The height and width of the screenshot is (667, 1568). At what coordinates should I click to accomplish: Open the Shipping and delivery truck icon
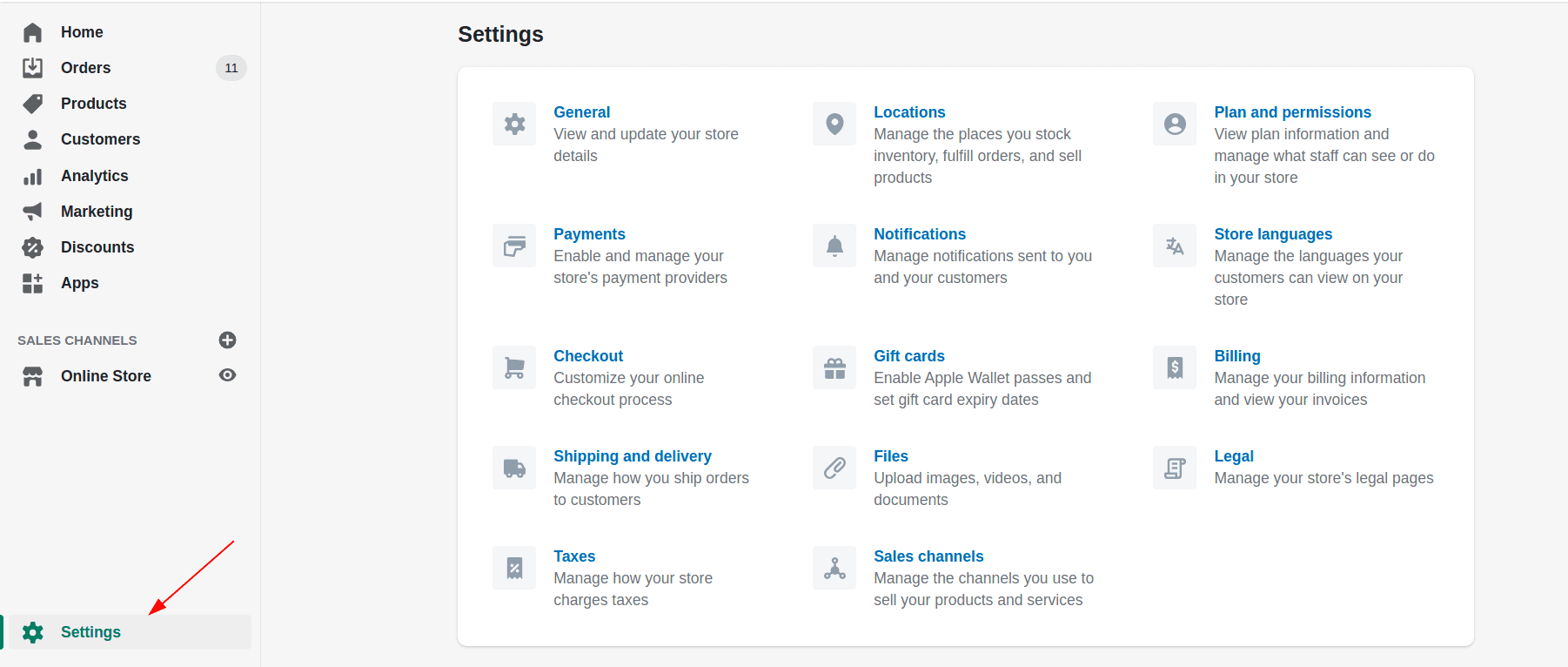point(514,468)
